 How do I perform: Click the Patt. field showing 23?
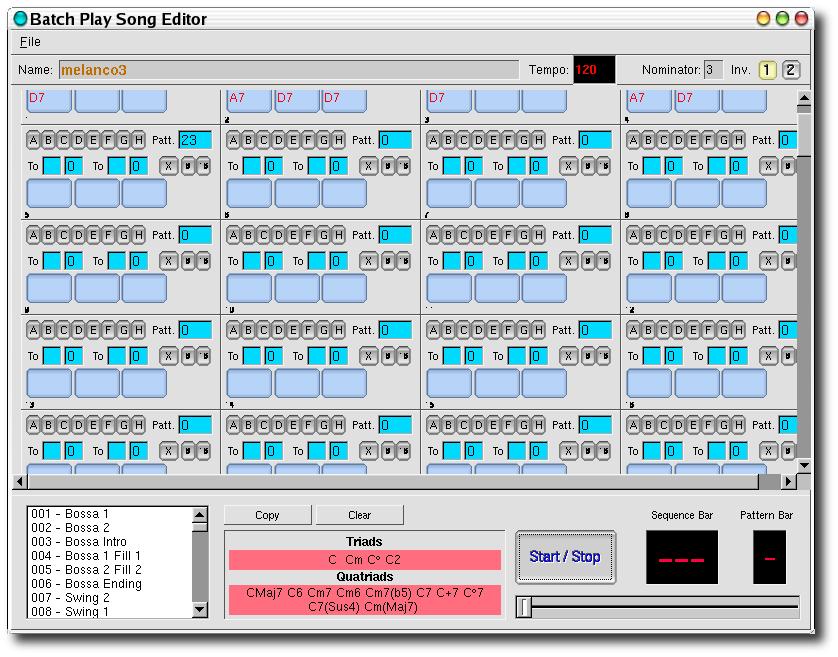(x=195, y=141)
